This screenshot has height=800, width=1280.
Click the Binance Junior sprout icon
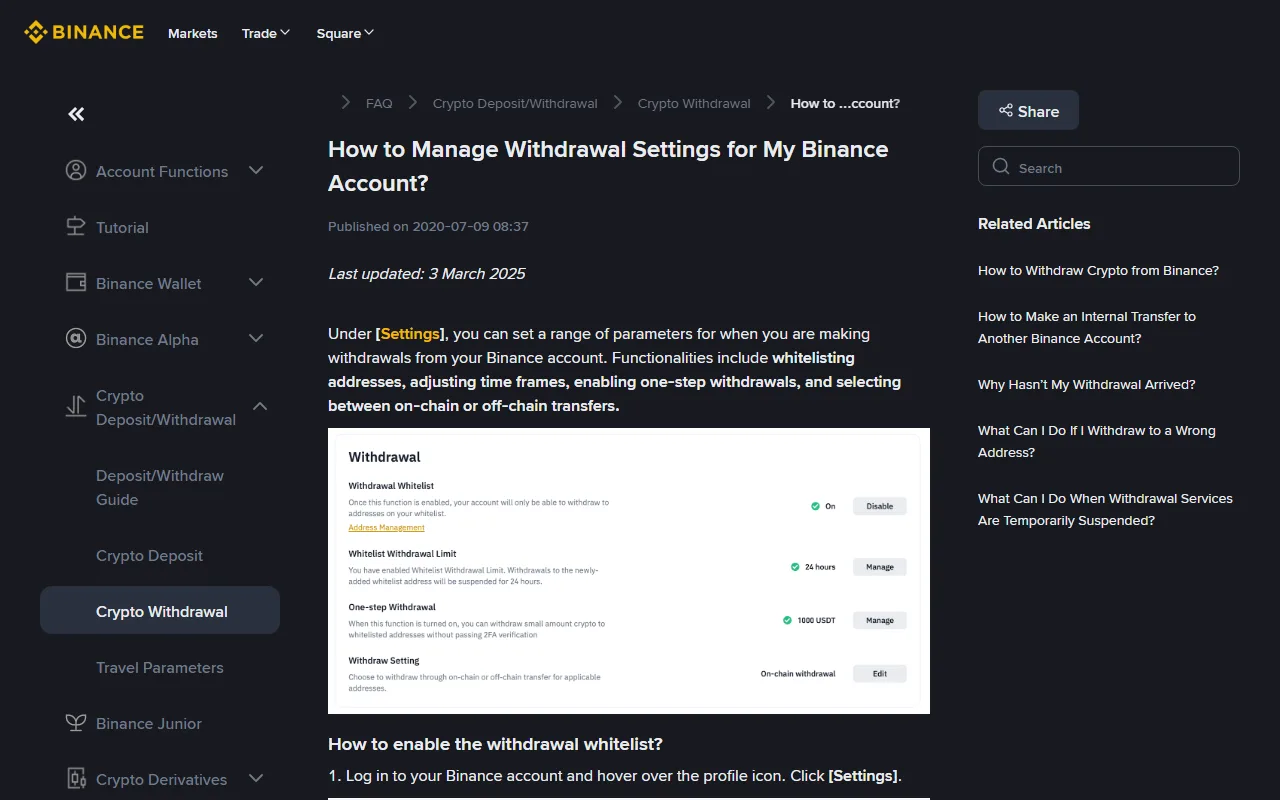[76, 723]
